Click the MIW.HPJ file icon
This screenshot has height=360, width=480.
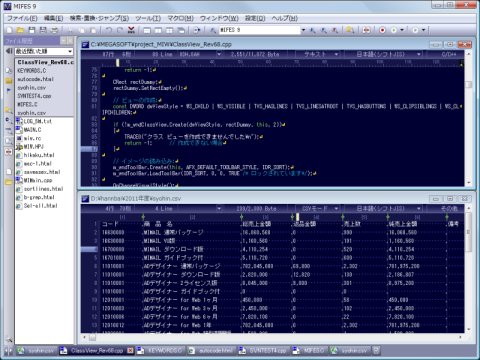click(19, 147)
